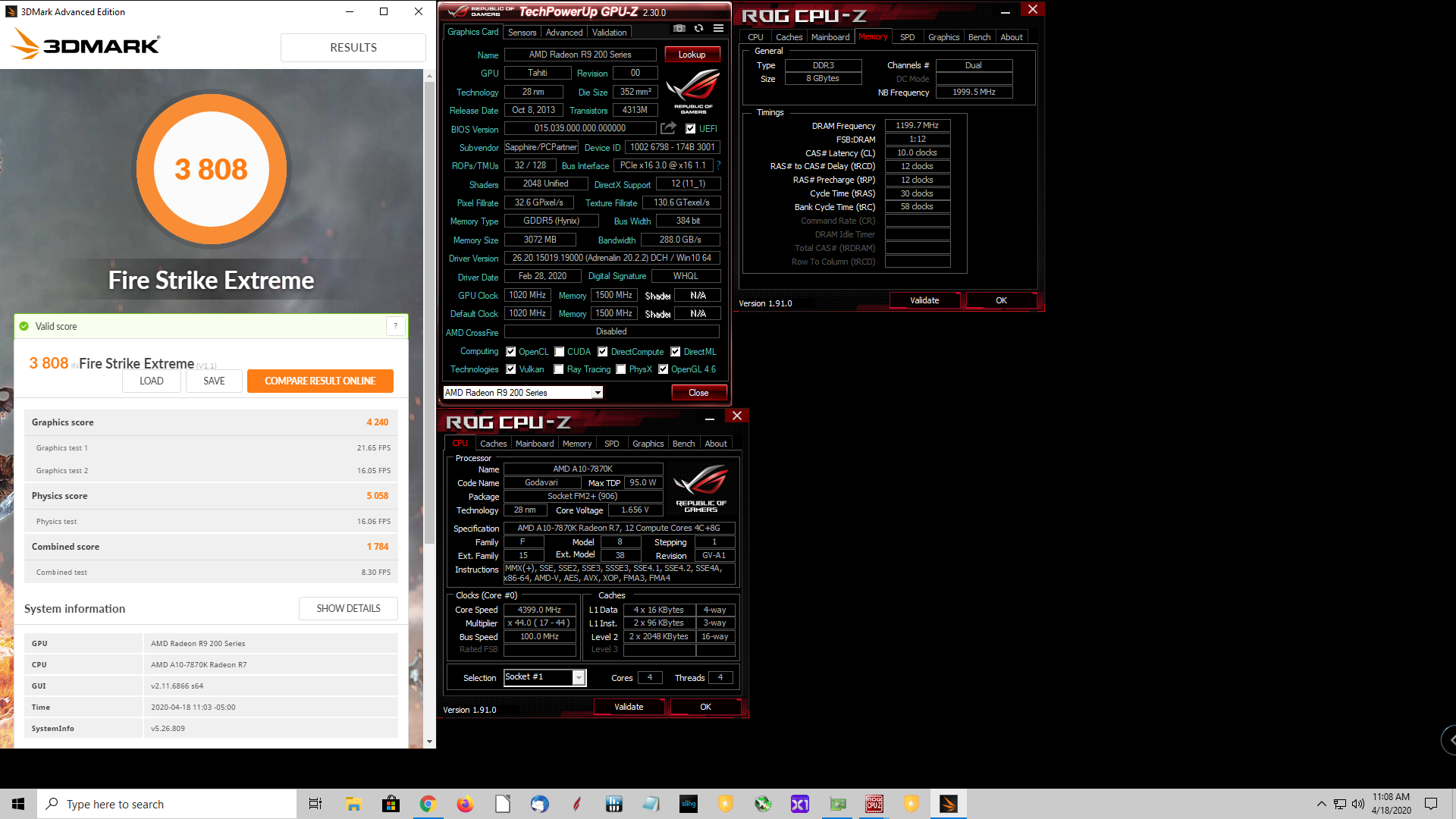Click COMPARE RESULT ONLINE in 3DMark
This screenshot has width=1456, height=819.
pyautogui.click(x=320, y=381)
